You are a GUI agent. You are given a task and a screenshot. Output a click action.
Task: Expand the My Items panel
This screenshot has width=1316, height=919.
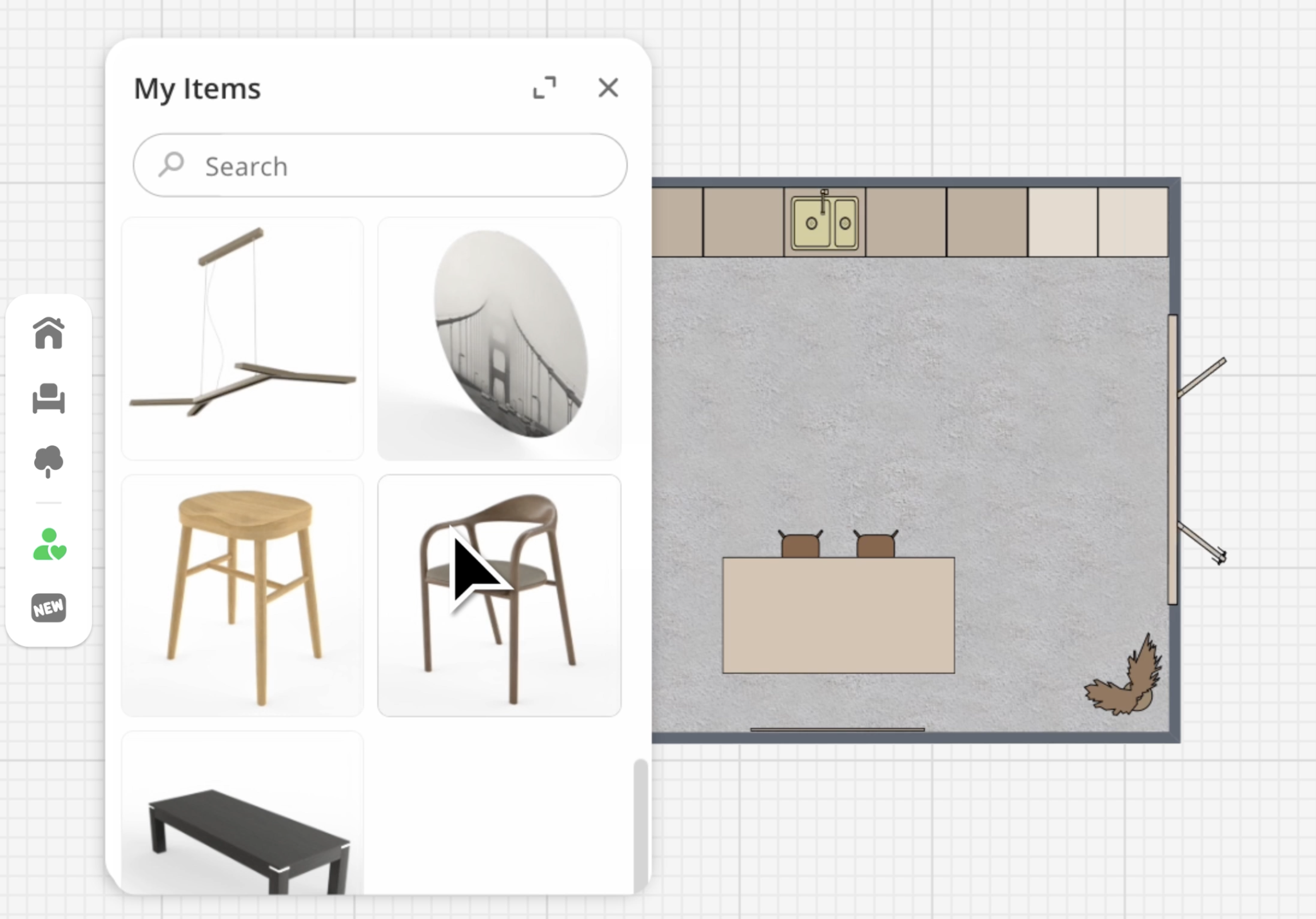click(544, 87)
